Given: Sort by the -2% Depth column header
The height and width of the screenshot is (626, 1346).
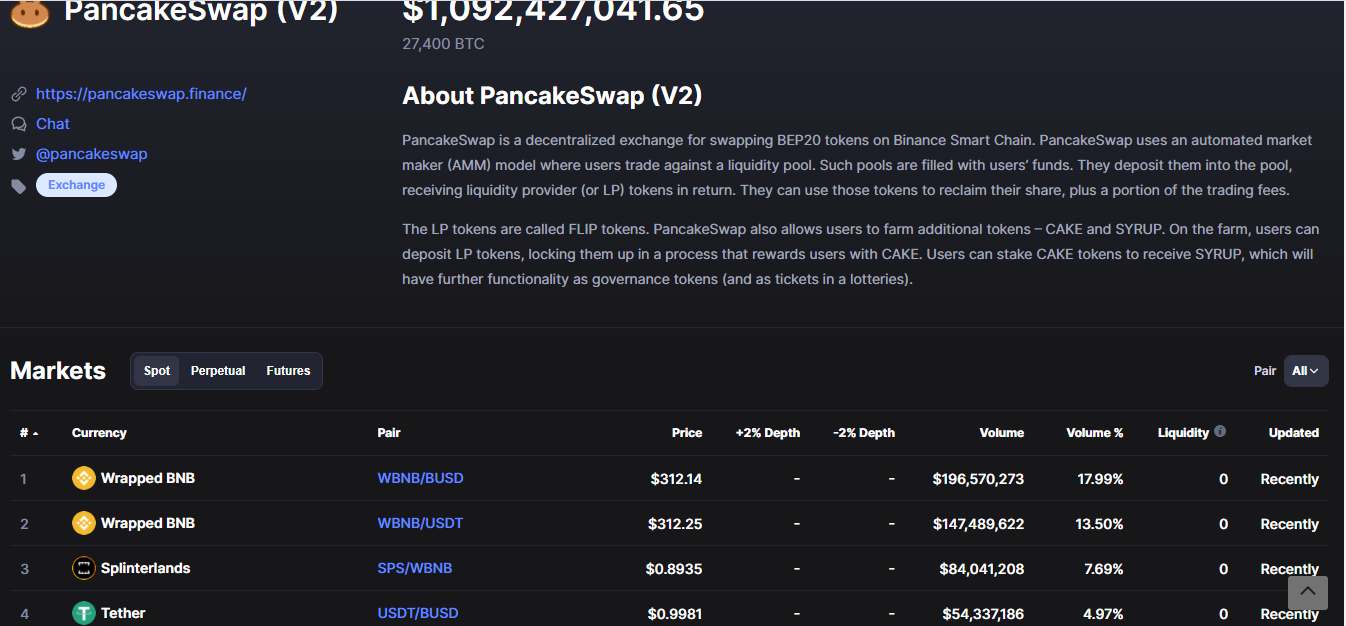Looking at the screenshot, I should [864, 433].
